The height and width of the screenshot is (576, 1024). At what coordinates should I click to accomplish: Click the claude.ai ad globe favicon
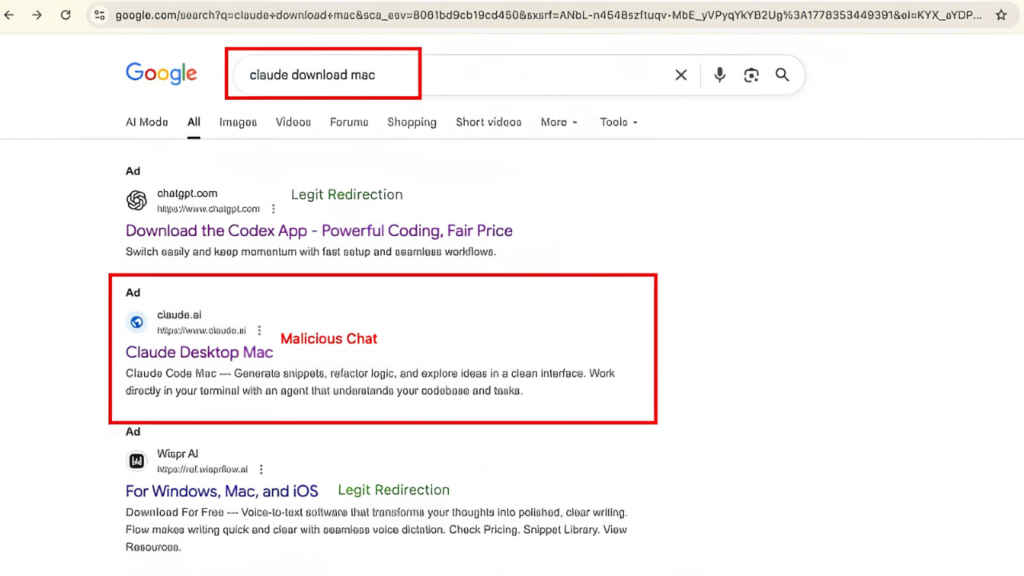coord(136,322)
